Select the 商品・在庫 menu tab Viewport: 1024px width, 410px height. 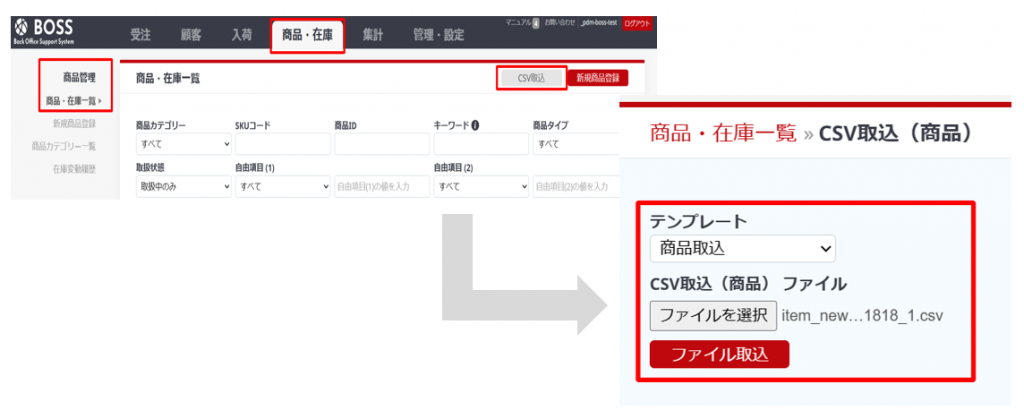point(307,35)
